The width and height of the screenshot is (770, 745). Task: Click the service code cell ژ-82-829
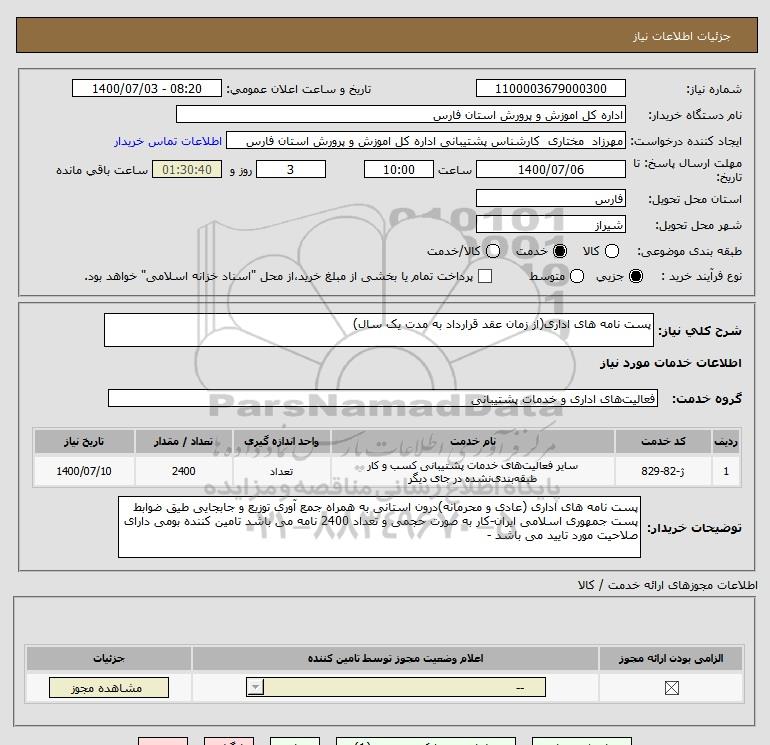[663, 471]
